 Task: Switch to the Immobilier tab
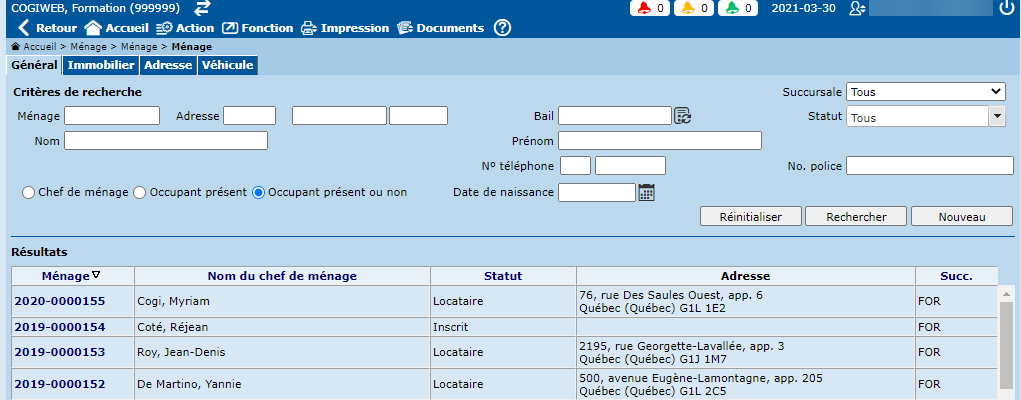pyautogui.click(x=101, y=66)
